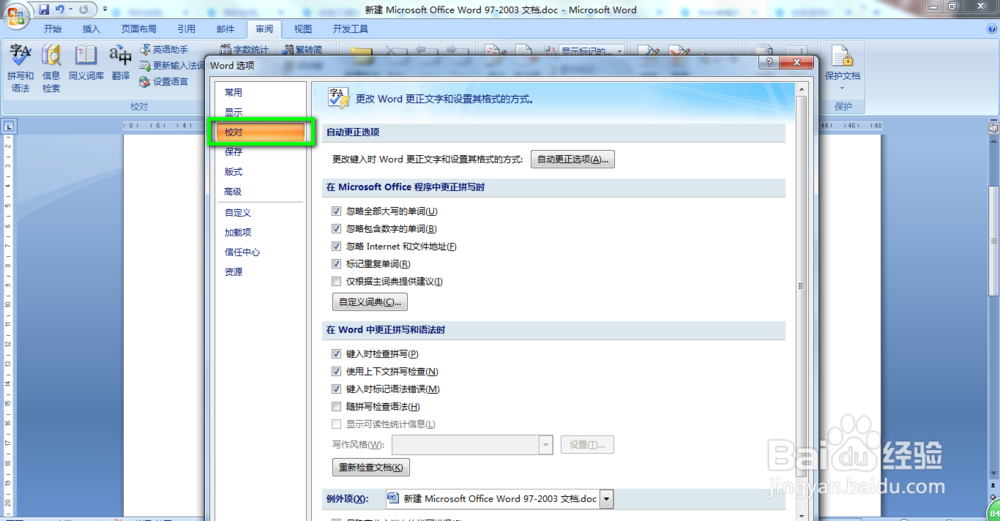Switch to 邮件 ribbon tab
Viewport: 1000px width, 521px height.
click(225, 29)
